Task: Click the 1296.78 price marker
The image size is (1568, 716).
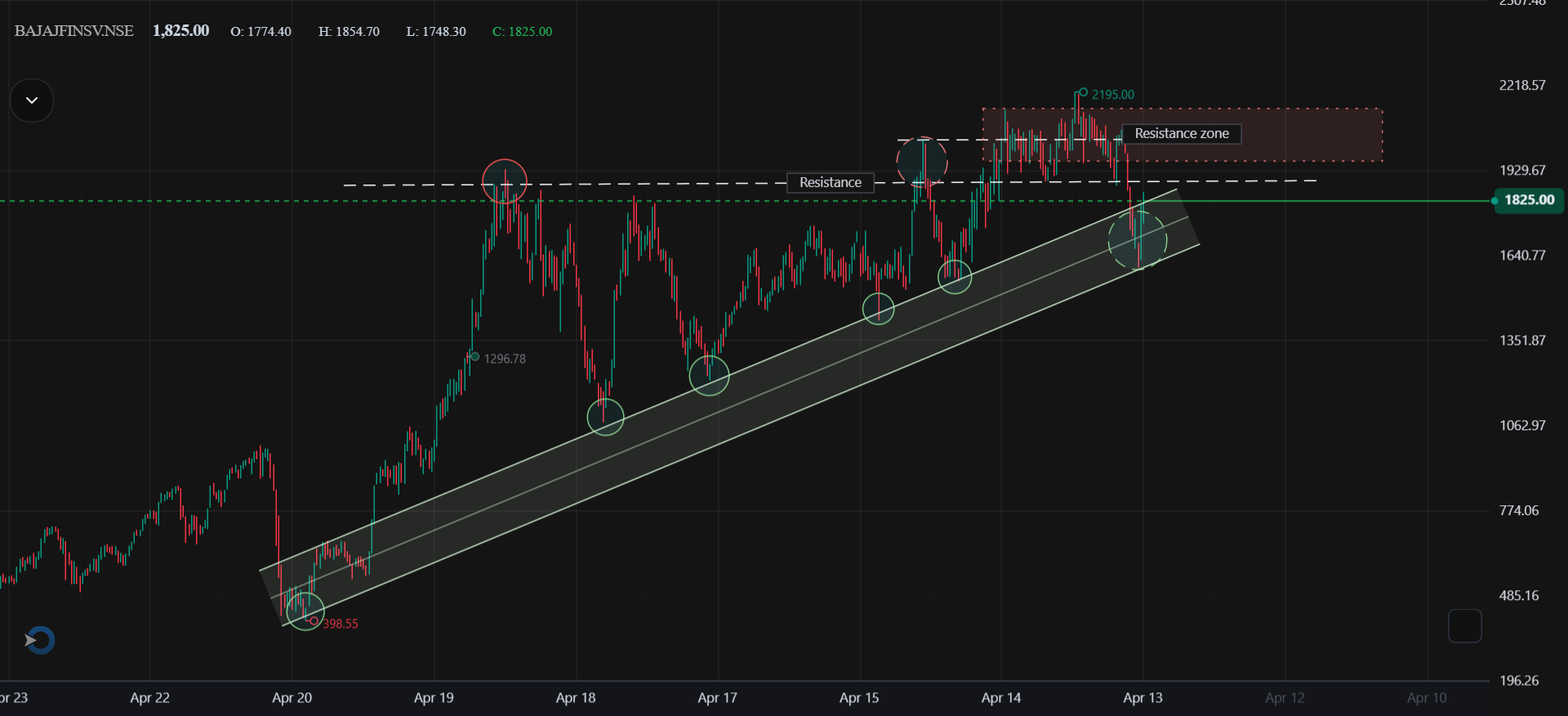Action: 505,358
